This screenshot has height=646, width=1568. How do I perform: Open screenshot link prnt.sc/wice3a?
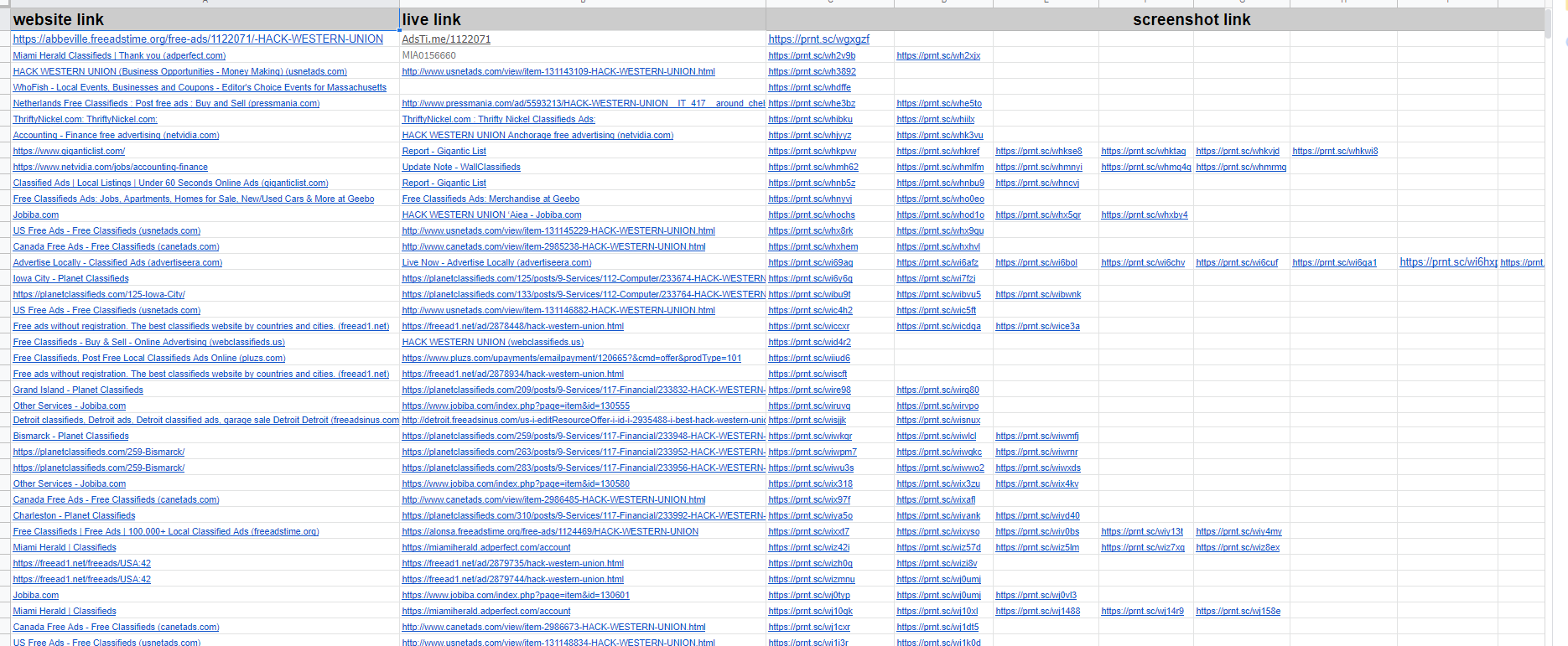coord(1037,327)
